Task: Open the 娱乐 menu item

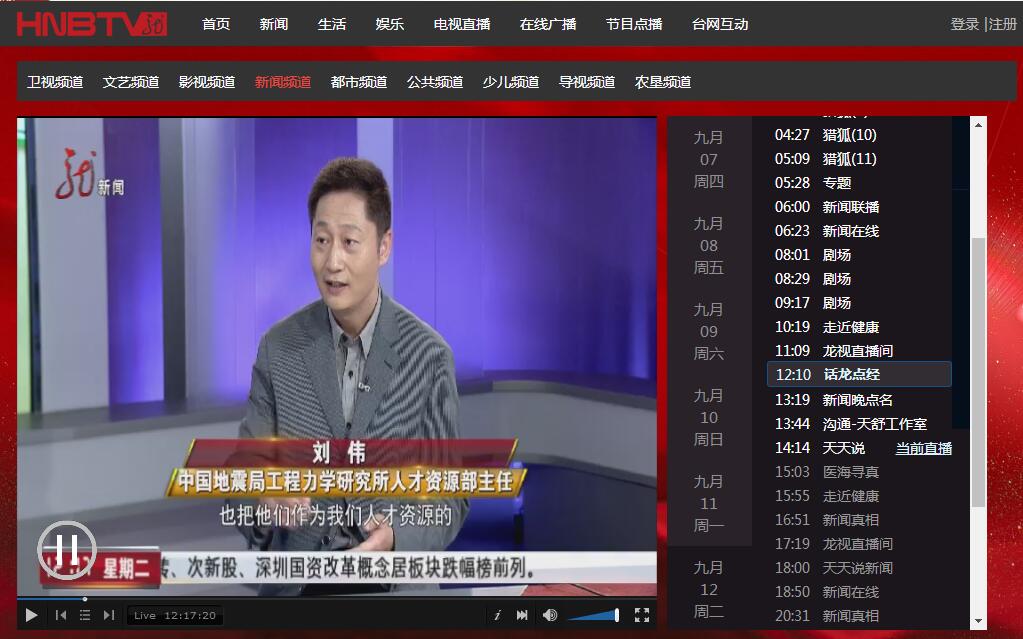Action: pyautogui.click(x=389, y=24)
